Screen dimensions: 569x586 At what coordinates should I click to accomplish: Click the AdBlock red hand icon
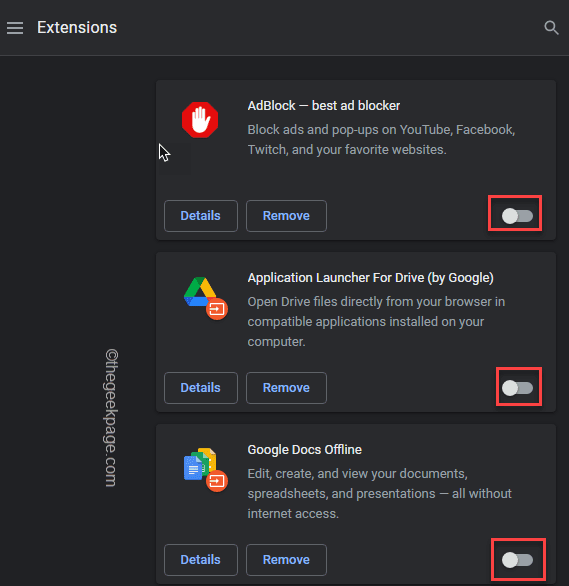pyautogui.click(x=200, y=120)
